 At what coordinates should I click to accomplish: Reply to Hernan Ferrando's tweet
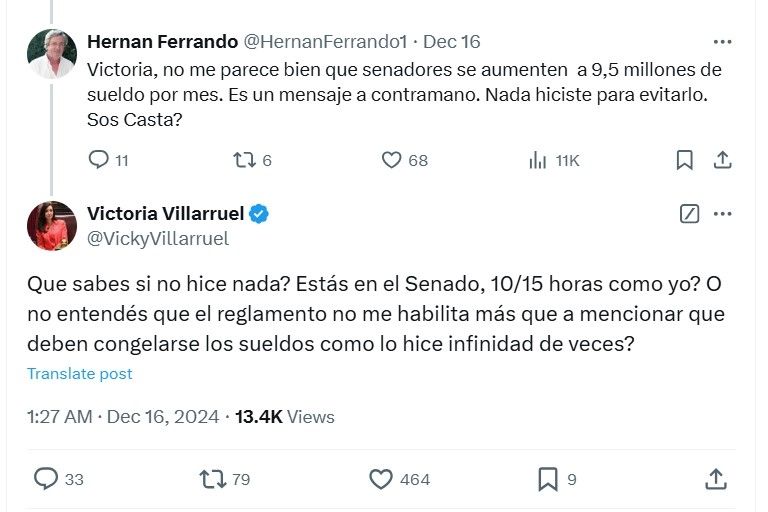pyautogui.click(x=99, y=160)
